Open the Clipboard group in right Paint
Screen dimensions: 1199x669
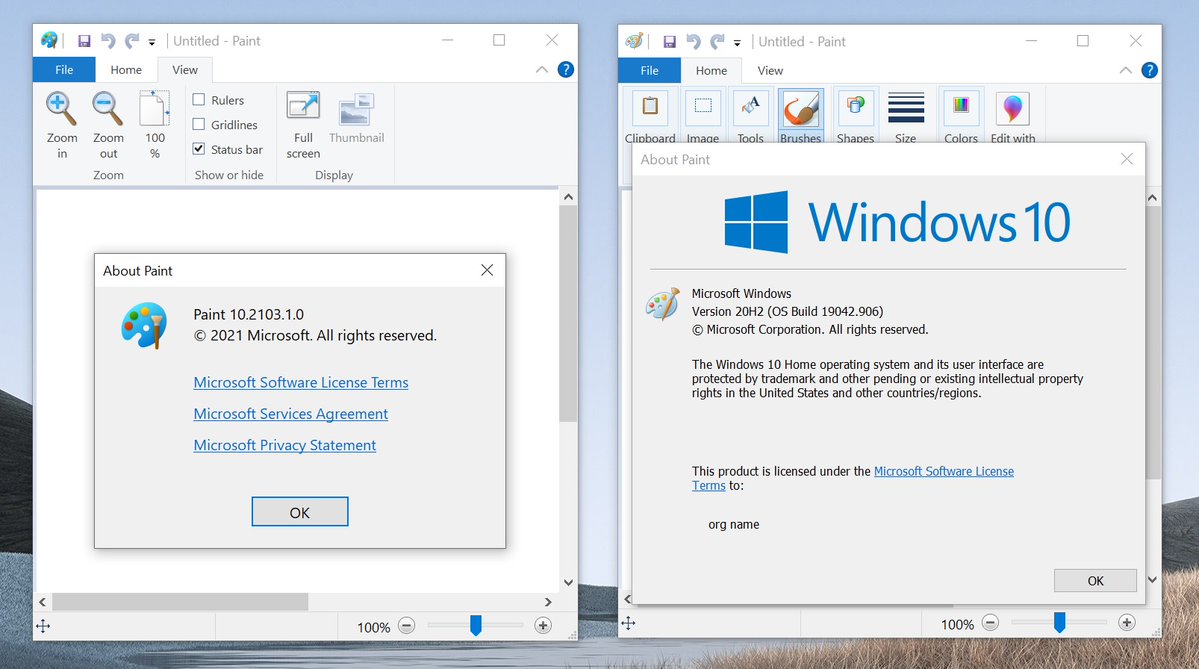click(650, 117)
